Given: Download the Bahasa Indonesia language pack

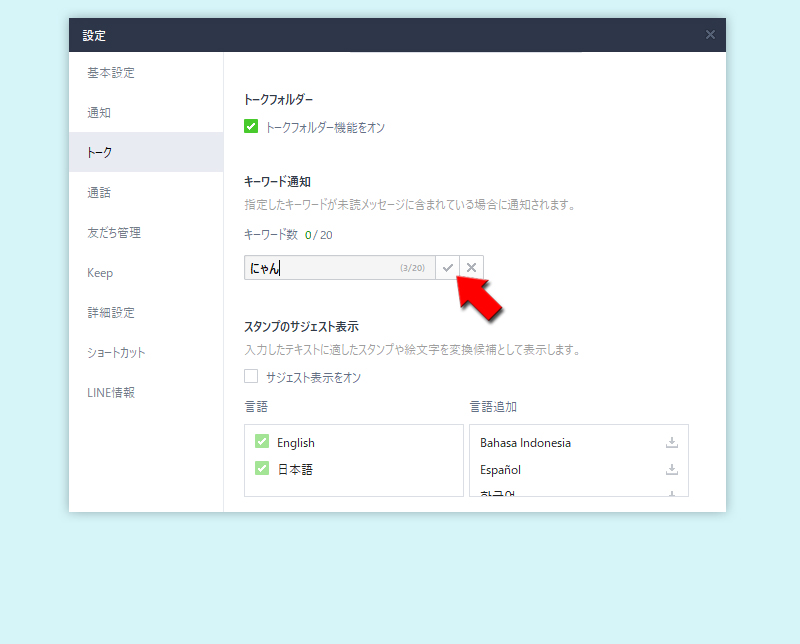Looking at the screenshot, I should pyautogui.click(x=672, y=442).
